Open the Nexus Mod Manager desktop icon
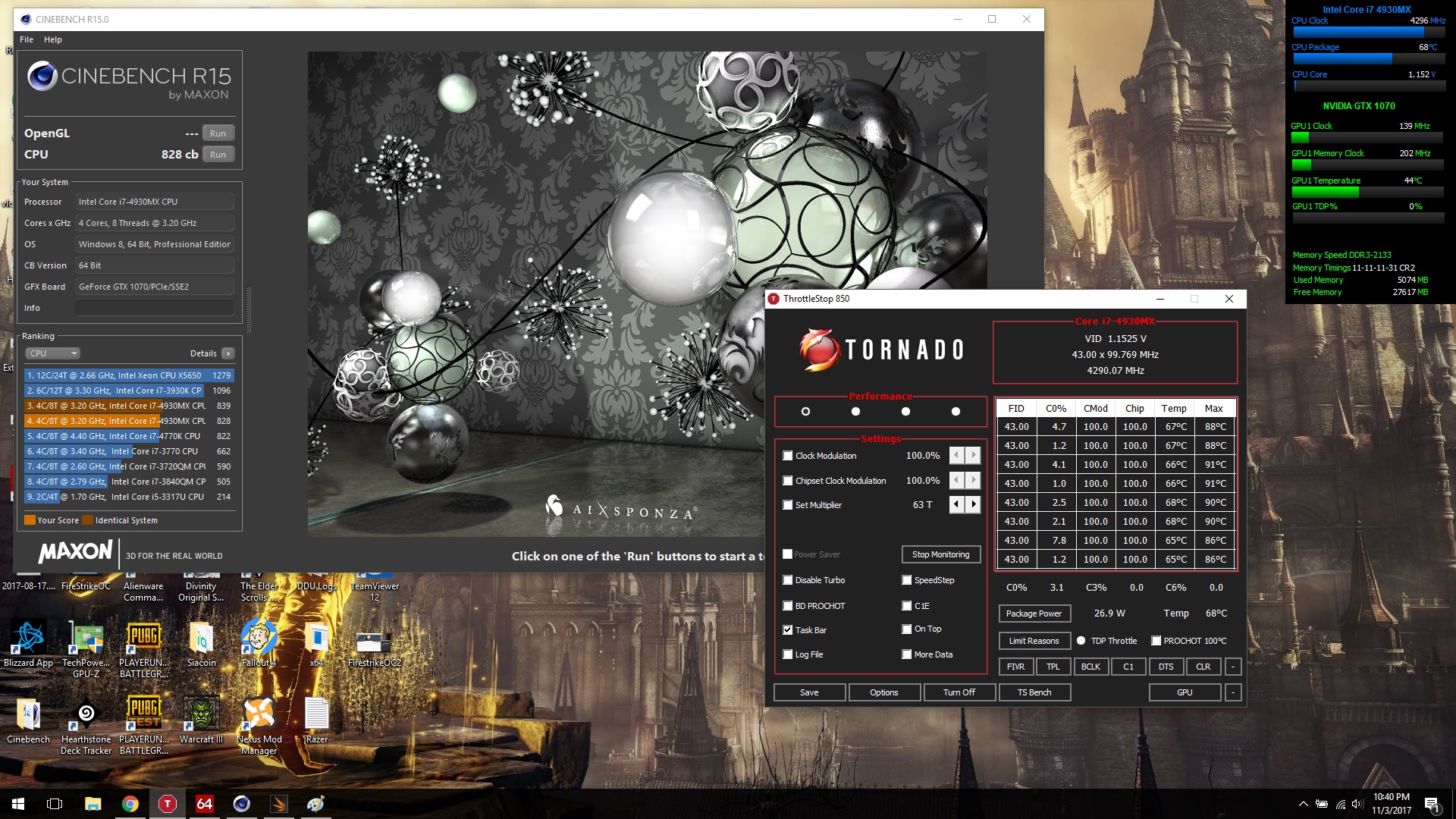Viewport: 1456px width, 819px height. (259, 726)
